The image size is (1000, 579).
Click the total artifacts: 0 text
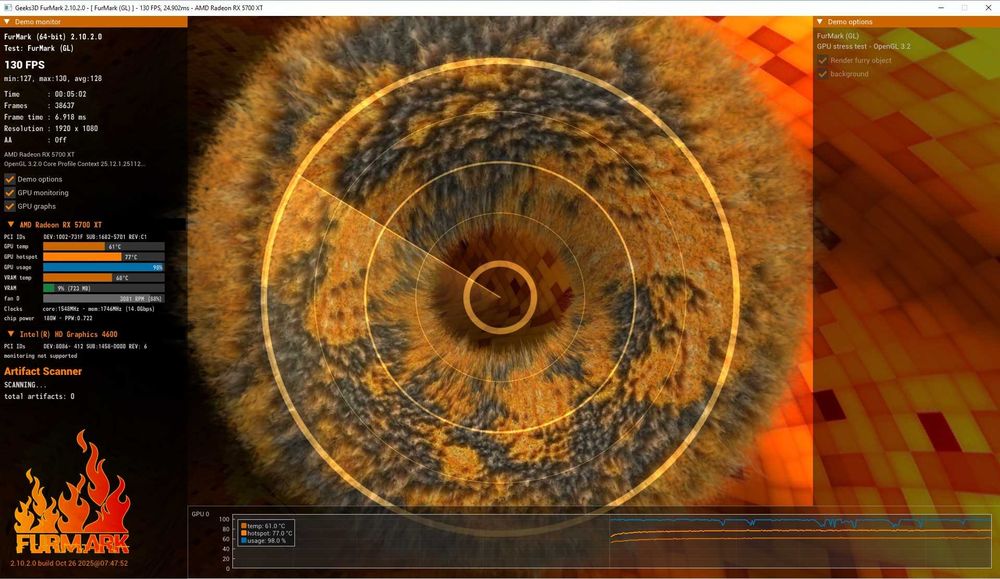tap(39, 396)
